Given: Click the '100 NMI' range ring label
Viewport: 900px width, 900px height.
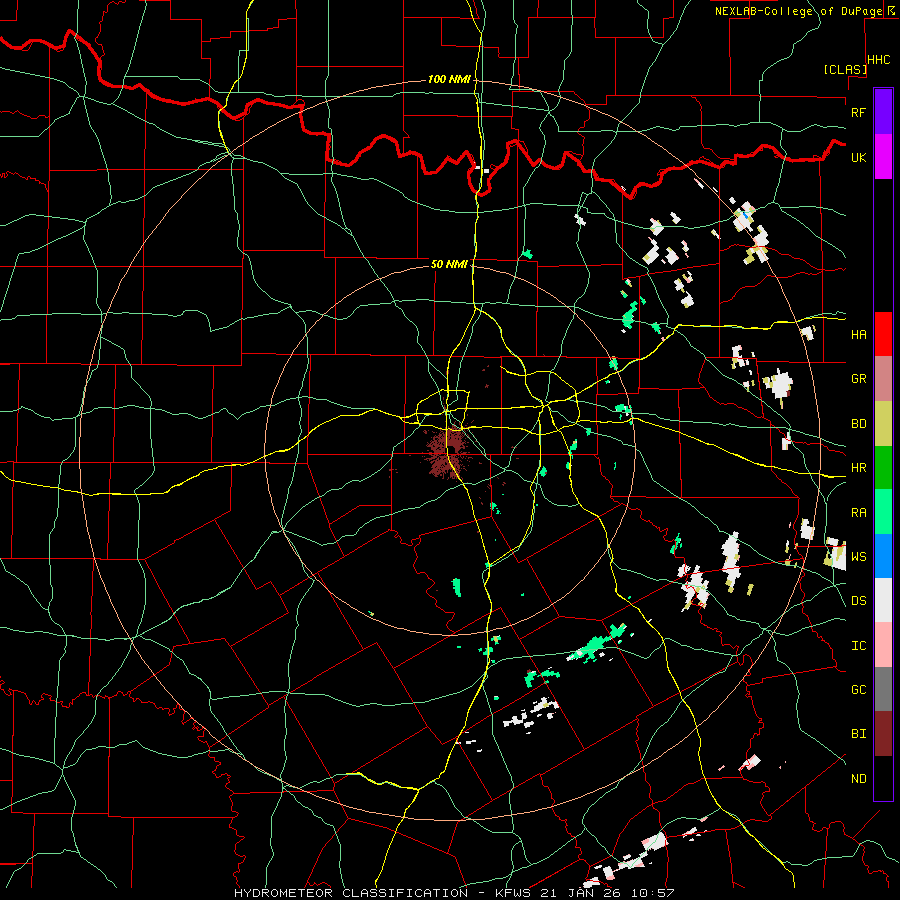Looking at the screenshot, I should coord(448,79).
